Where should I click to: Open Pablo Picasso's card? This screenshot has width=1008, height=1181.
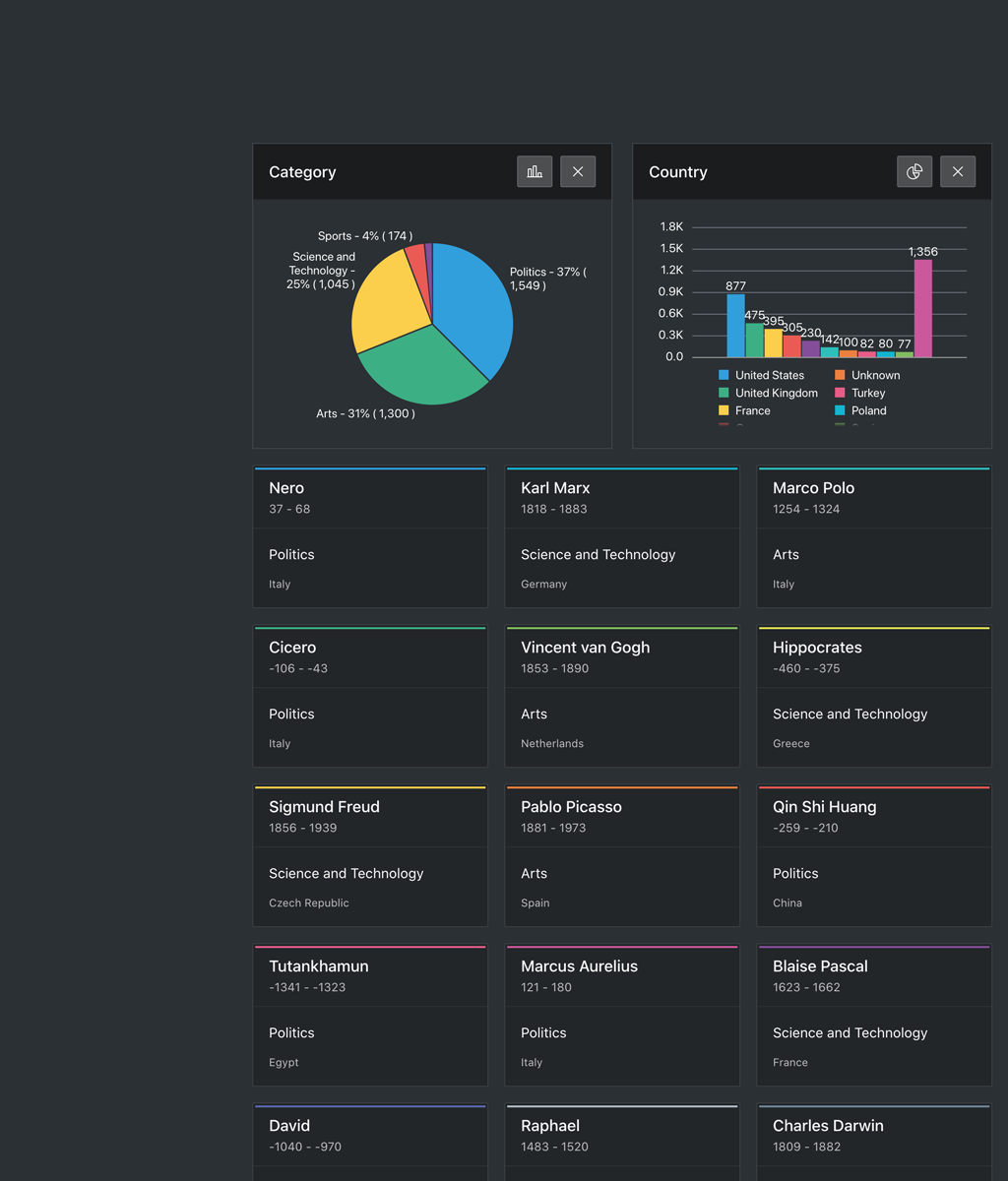[x=622, y=855]
